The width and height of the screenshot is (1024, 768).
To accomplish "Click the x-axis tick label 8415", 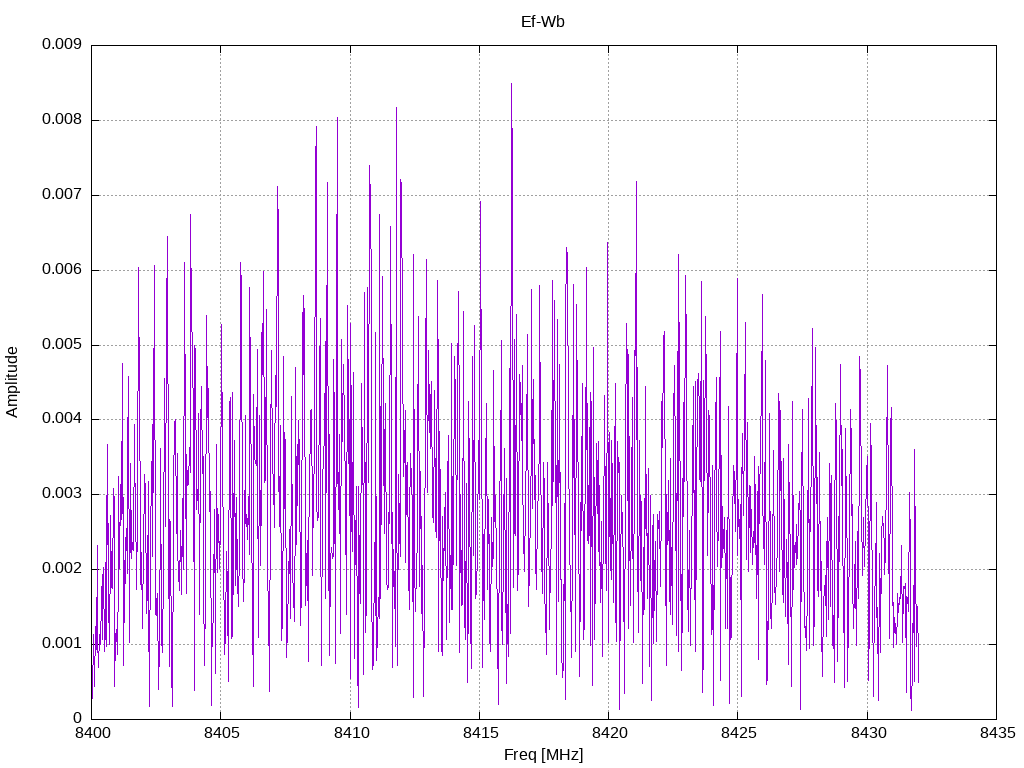I will 480,733.
